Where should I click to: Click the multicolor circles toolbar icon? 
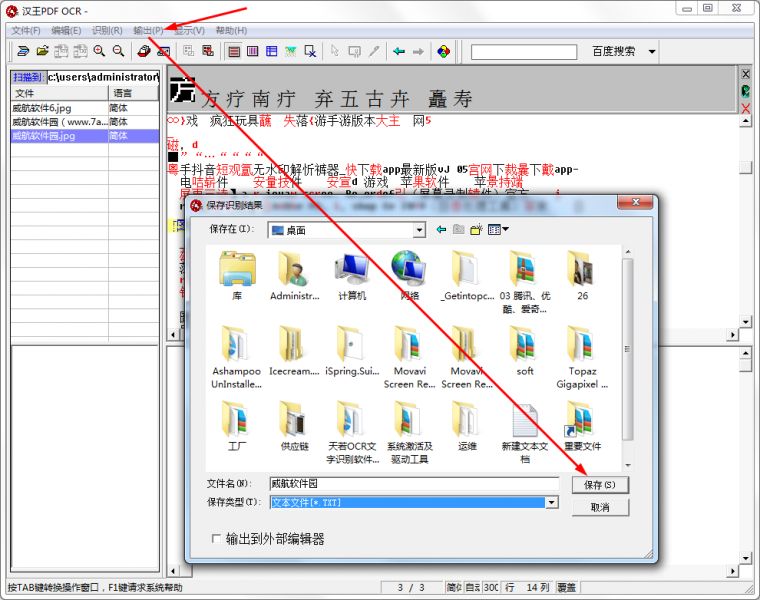[443, 51]
